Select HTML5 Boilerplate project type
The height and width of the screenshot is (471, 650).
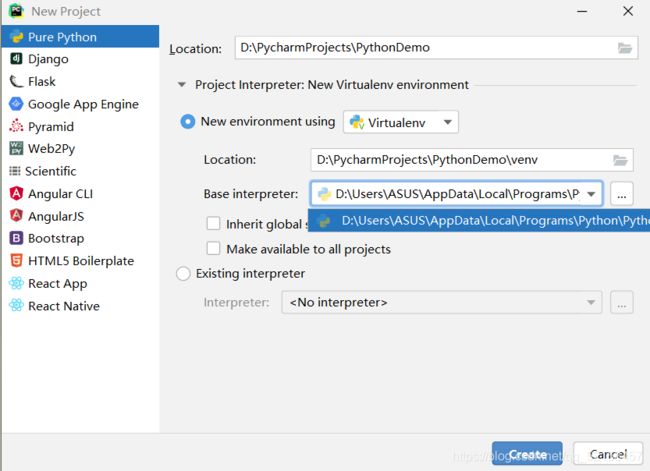coord(81,261)
